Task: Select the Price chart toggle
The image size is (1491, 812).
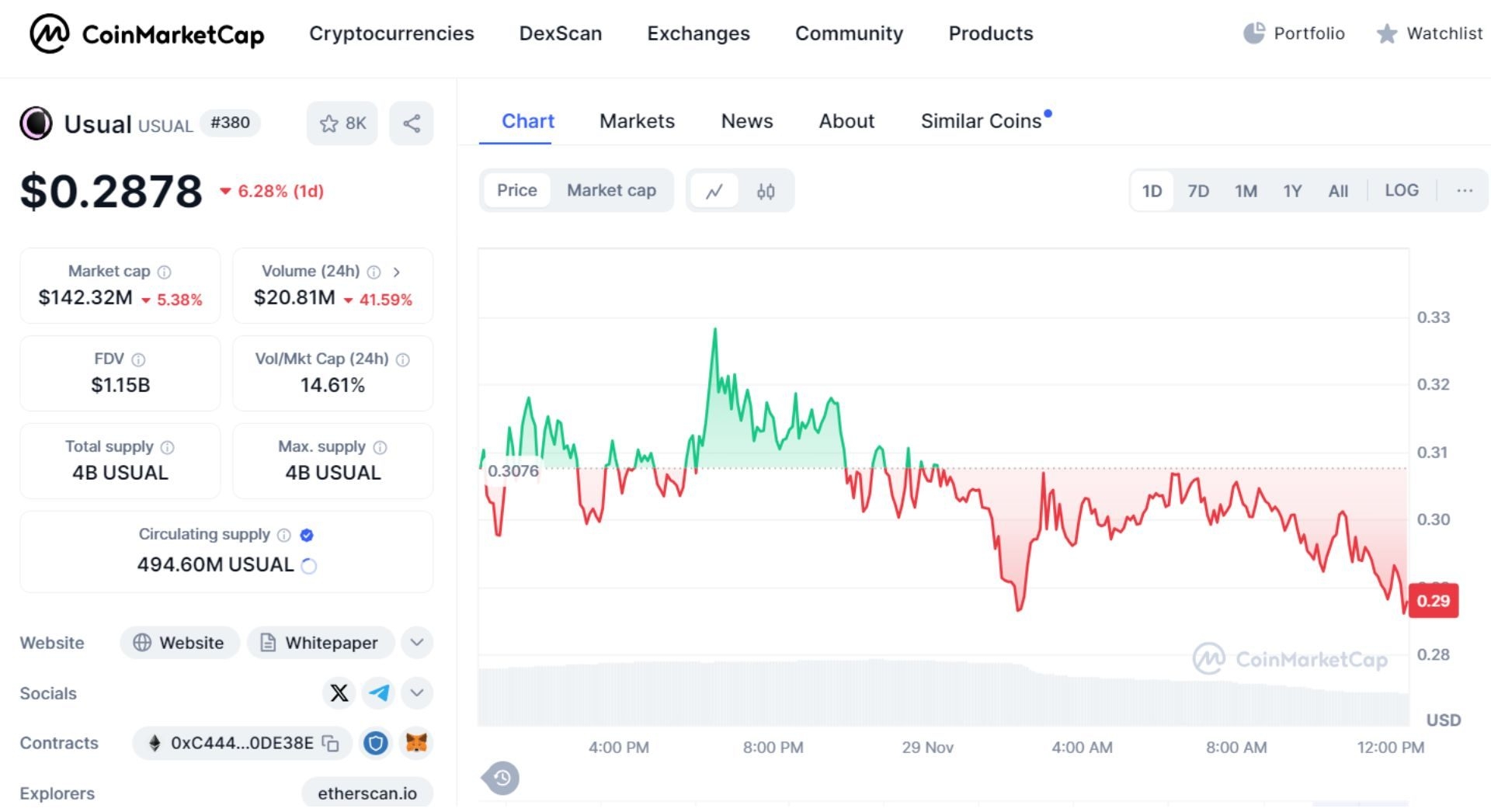Action: click(517, 190)
